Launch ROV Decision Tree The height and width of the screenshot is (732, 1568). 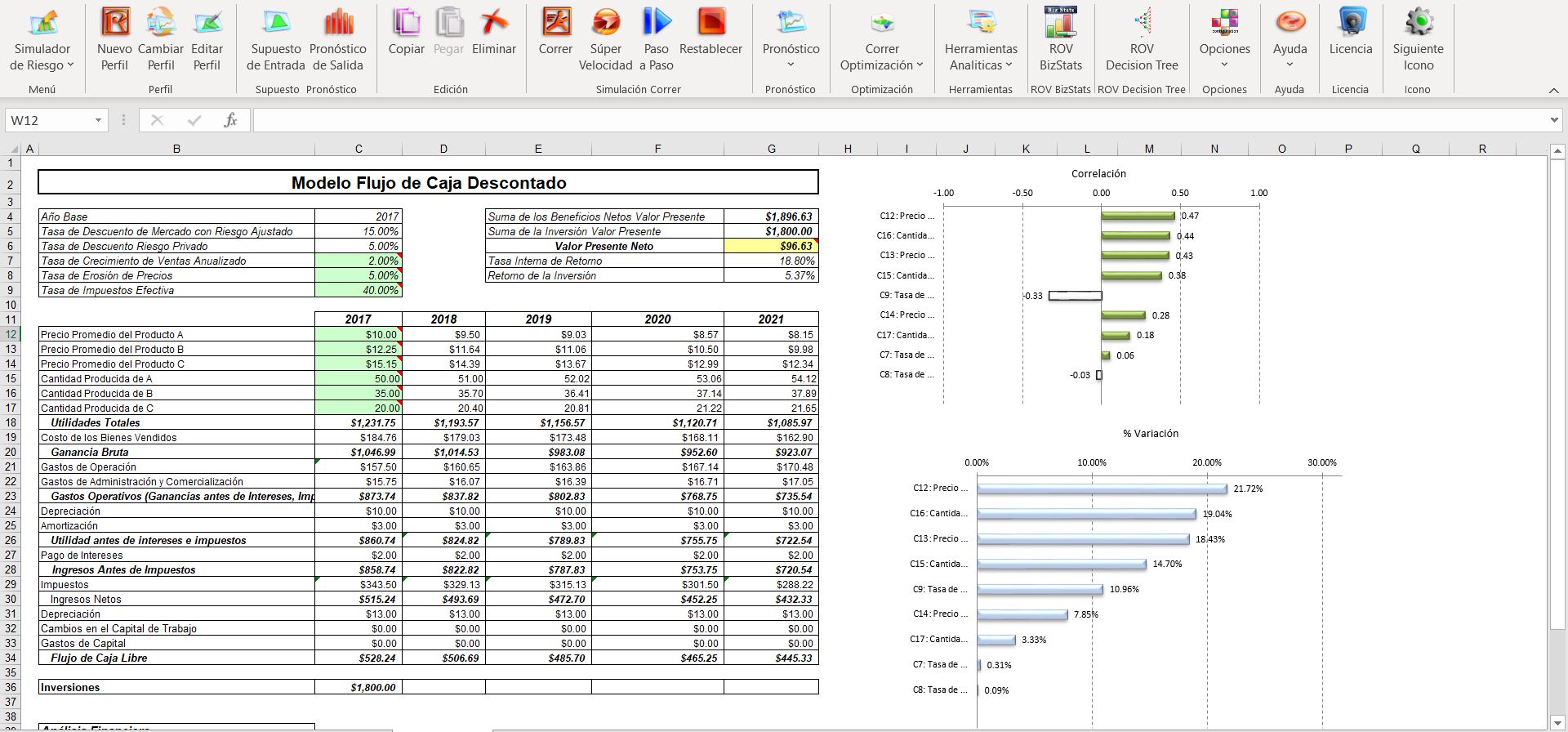coord(1142,39)
